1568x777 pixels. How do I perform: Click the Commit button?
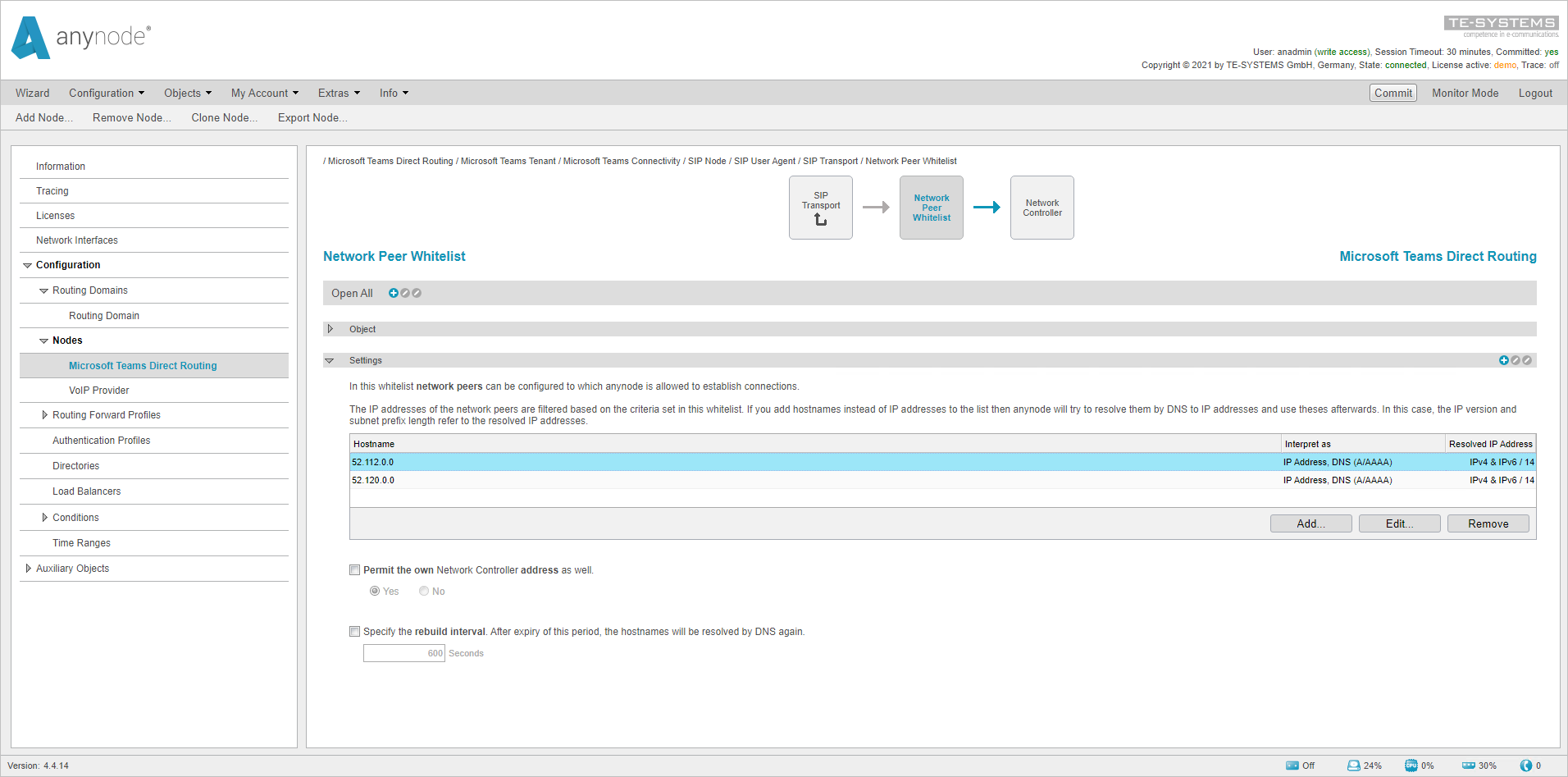[x=1393, y=94]
